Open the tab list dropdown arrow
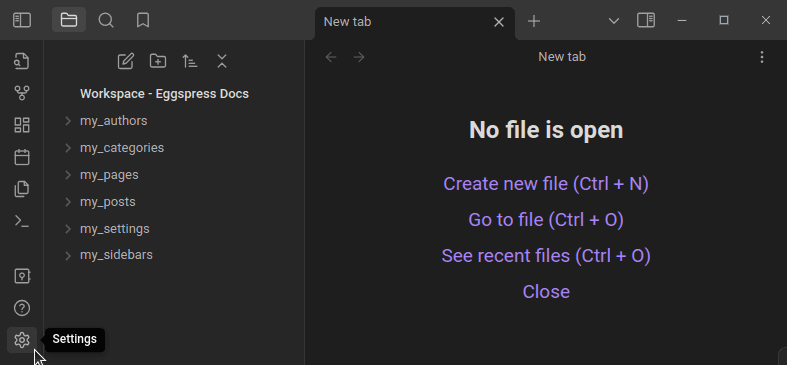The image size is (787, 365). pyautogui.click(x=613, y=21)
